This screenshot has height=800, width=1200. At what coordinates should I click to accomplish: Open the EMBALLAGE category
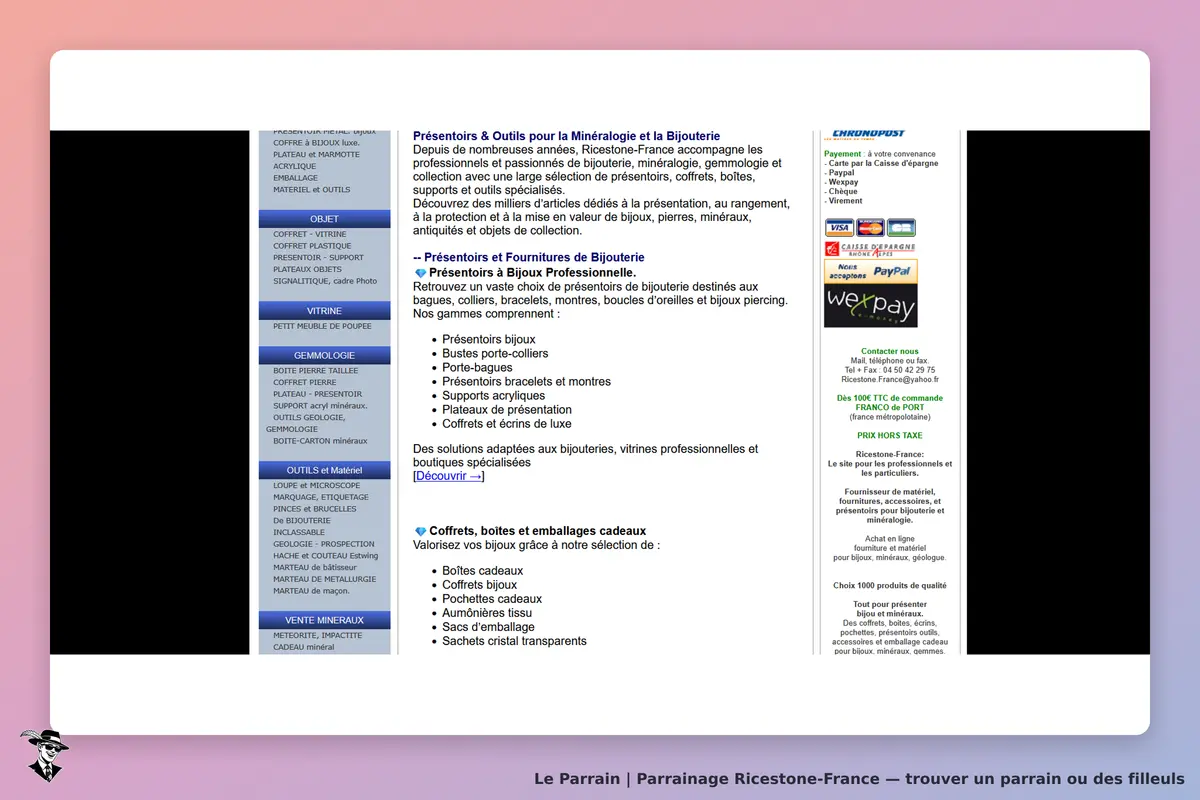[x=295, y=178]
